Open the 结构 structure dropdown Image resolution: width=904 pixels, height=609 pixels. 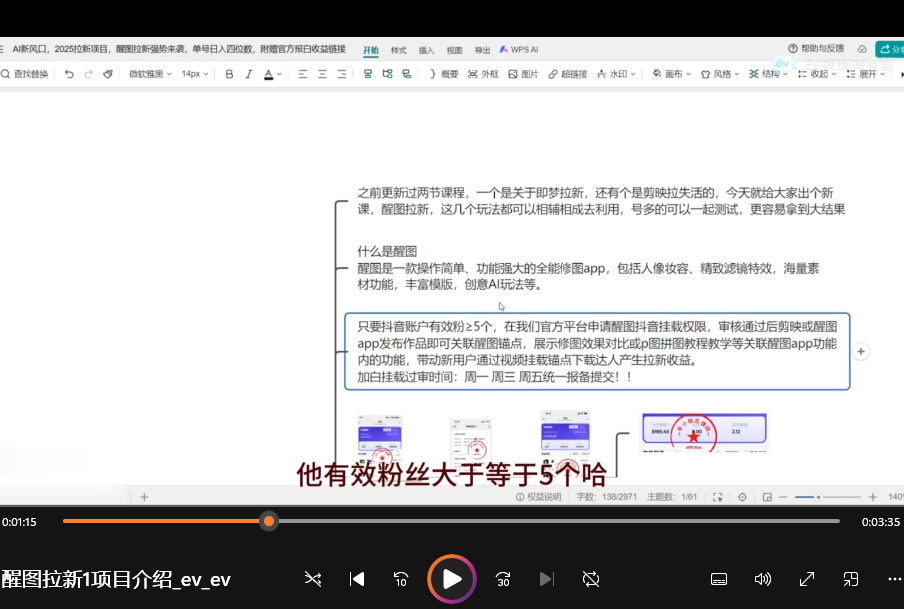pos(768,74)
